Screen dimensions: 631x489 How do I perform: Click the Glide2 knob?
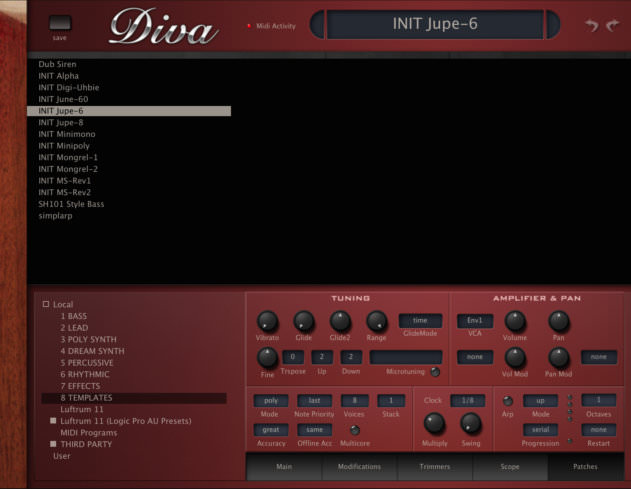(340, 321)
